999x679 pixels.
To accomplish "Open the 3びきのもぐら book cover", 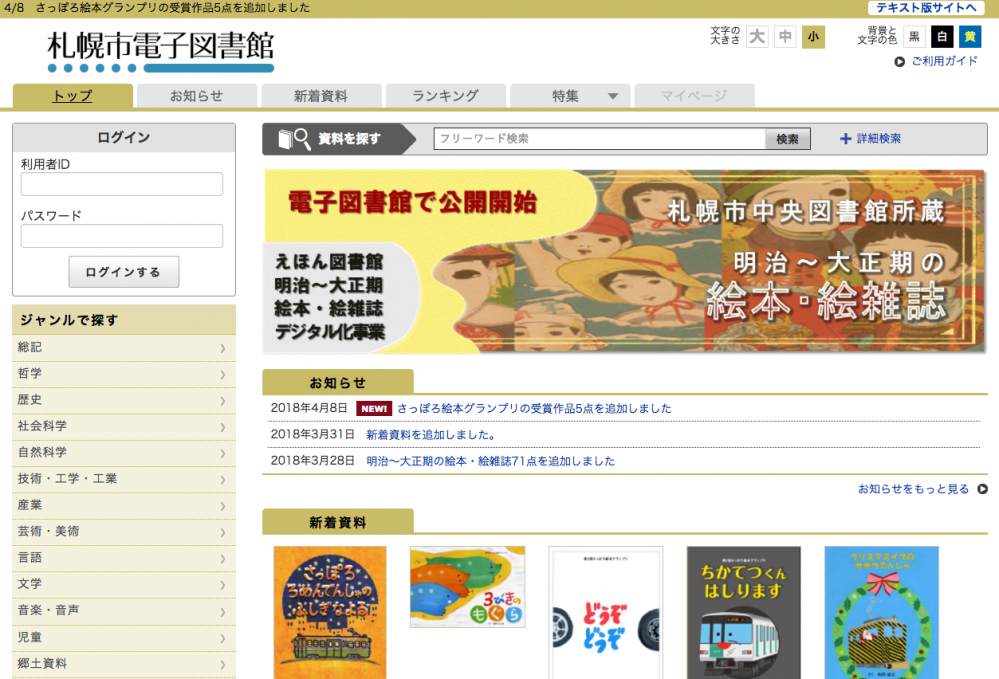I will point(468,587).
